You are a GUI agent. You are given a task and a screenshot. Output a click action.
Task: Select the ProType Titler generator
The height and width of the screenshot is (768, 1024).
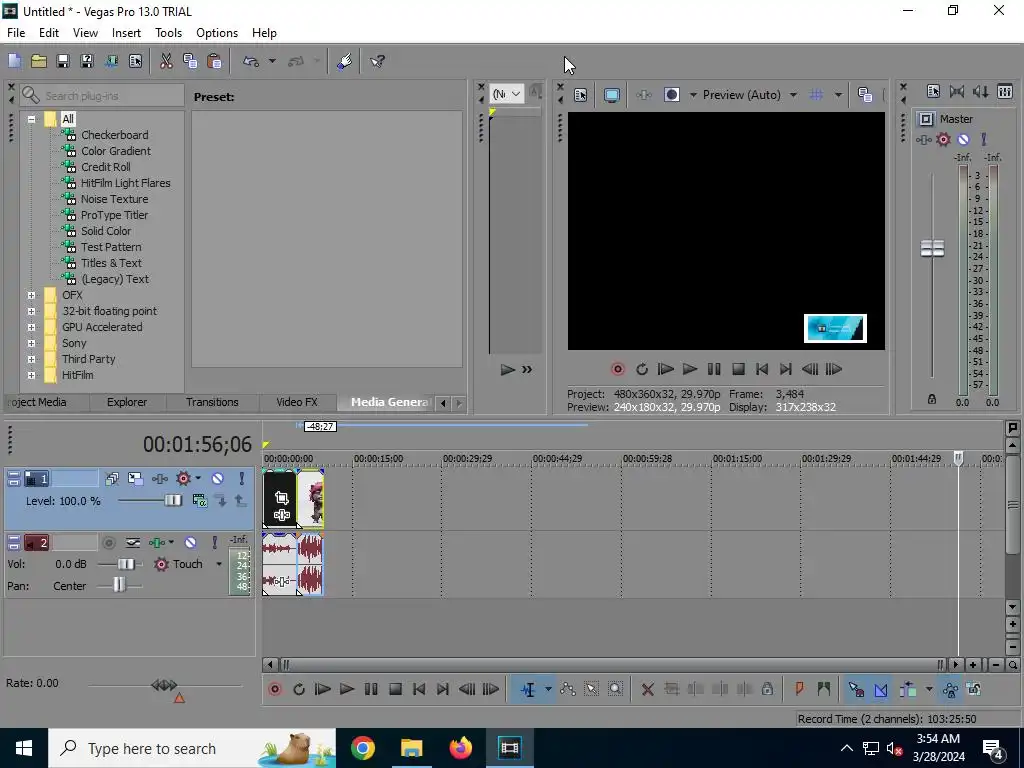point(114,215)
